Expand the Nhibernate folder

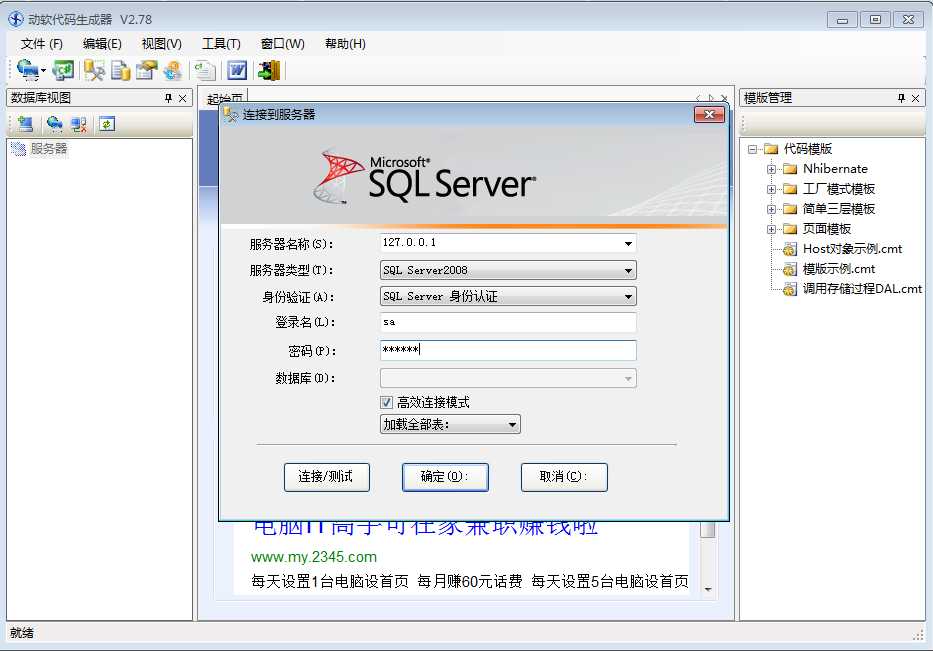point(771,170)
